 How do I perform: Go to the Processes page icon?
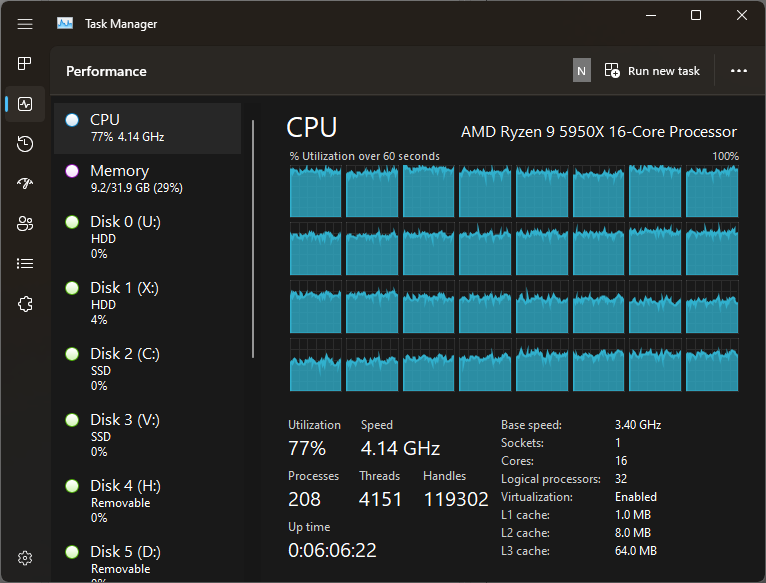(25, 64)
